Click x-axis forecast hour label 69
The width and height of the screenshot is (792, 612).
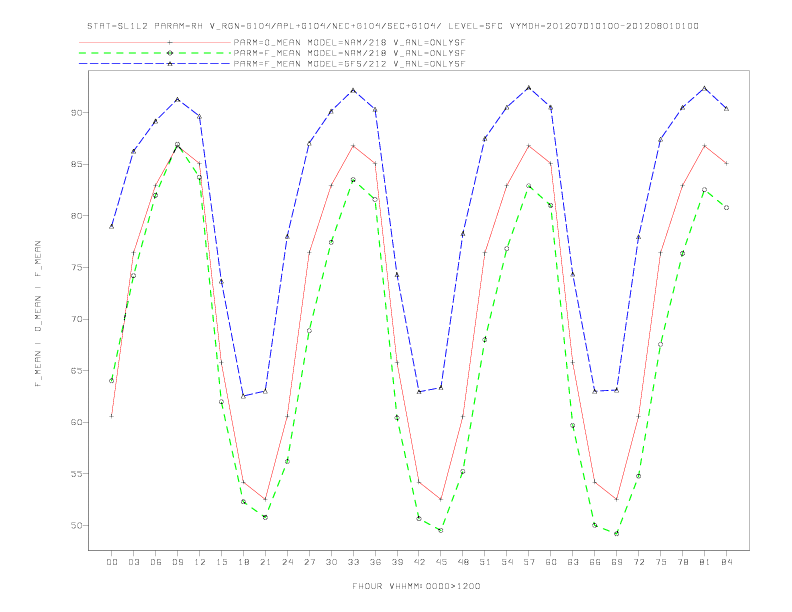pos(617,562)
